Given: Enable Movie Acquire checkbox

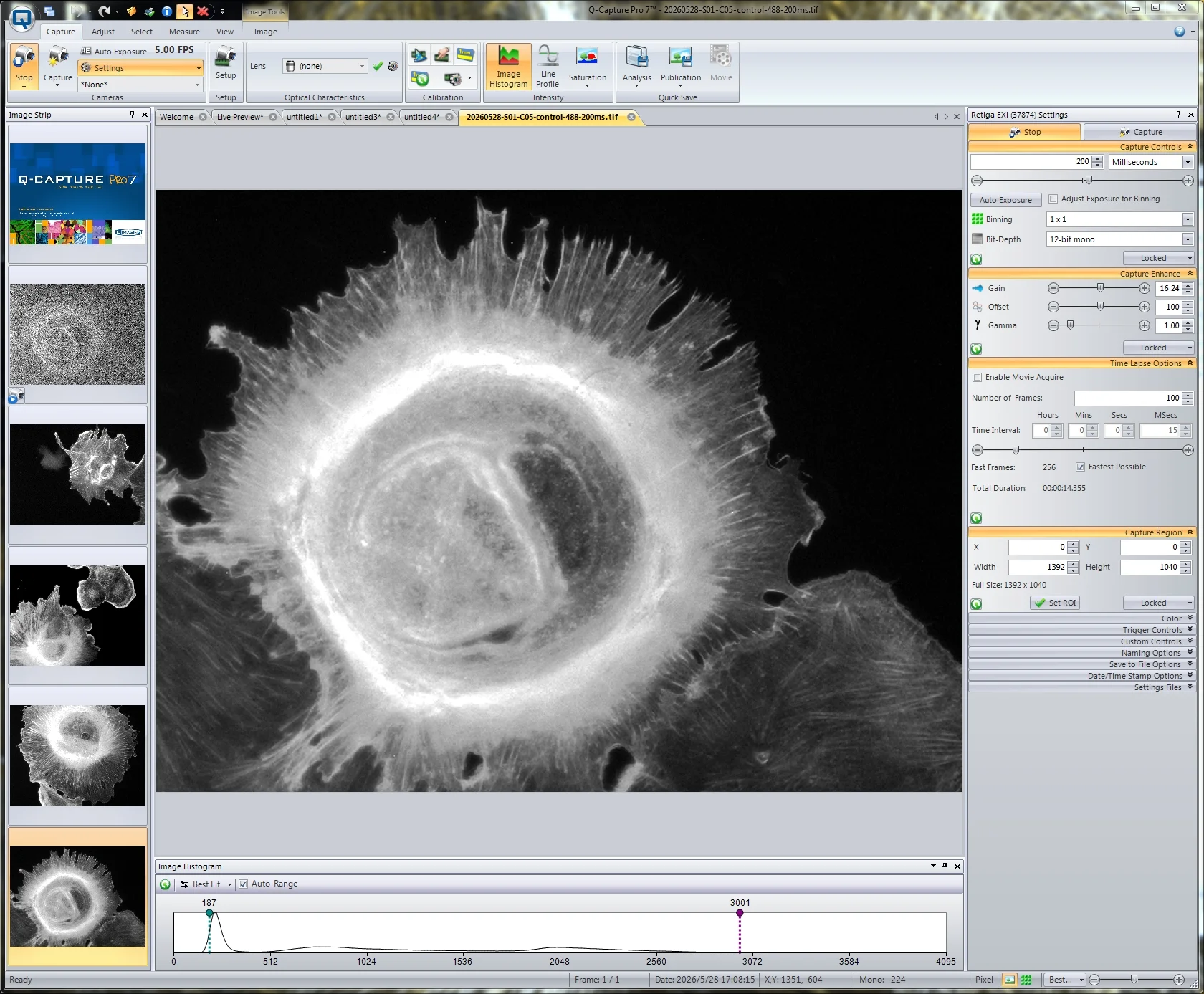Looking at the screenshot, I should (x=977, y=377).
